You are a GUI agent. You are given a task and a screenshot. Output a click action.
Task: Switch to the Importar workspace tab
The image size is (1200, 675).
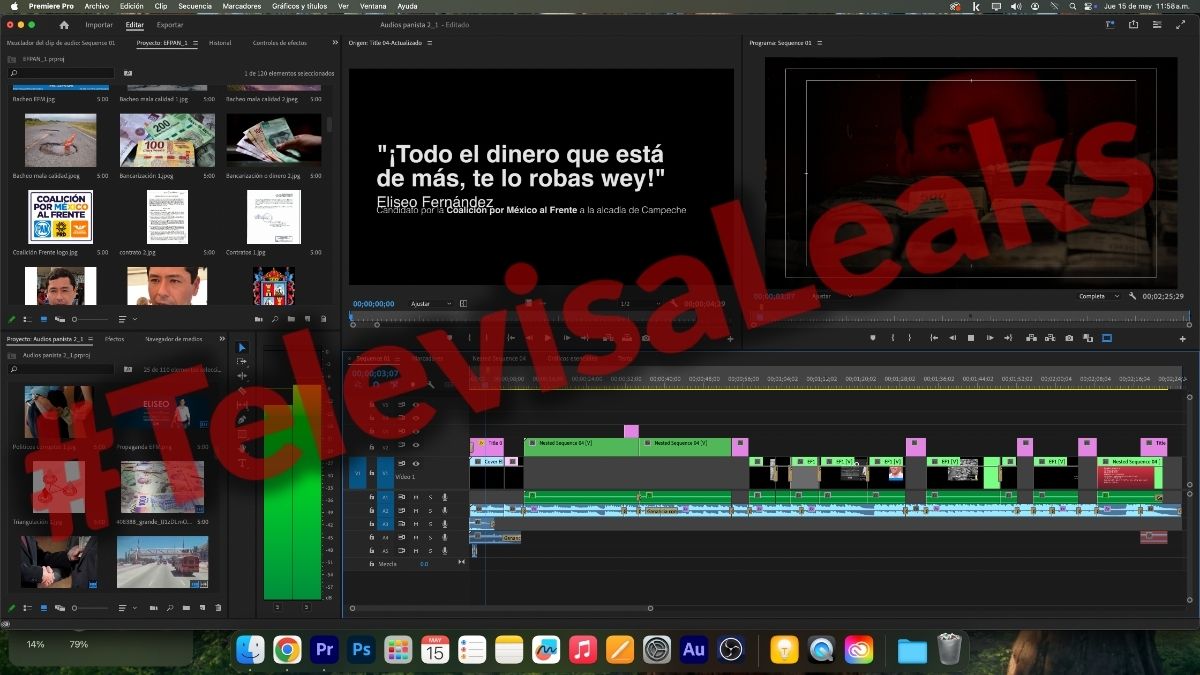tap(99, 24)
